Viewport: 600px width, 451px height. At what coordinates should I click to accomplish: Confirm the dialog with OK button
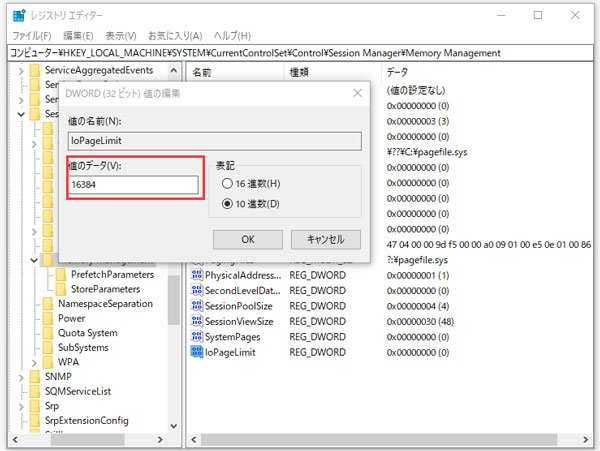[248, 239]
